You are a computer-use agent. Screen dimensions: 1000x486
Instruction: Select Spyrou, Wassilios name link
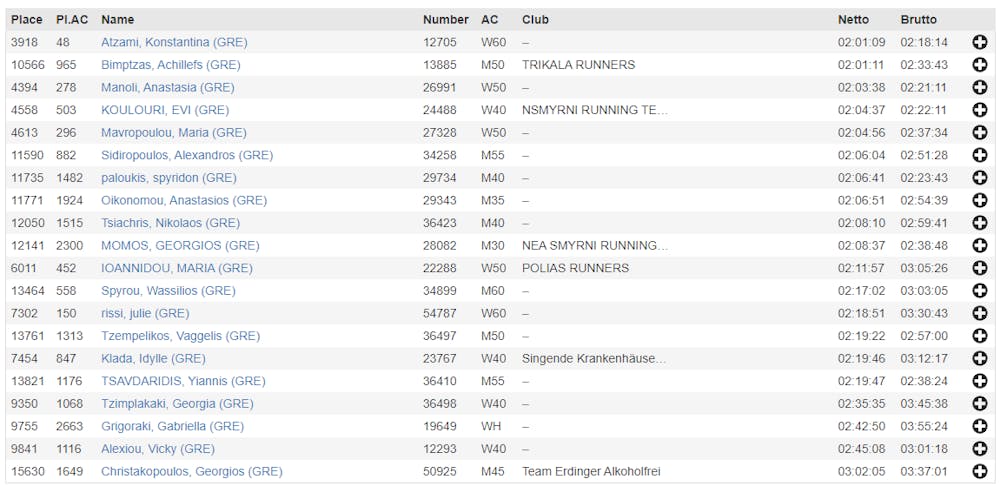pyautogui.click(x=168, y=291)
